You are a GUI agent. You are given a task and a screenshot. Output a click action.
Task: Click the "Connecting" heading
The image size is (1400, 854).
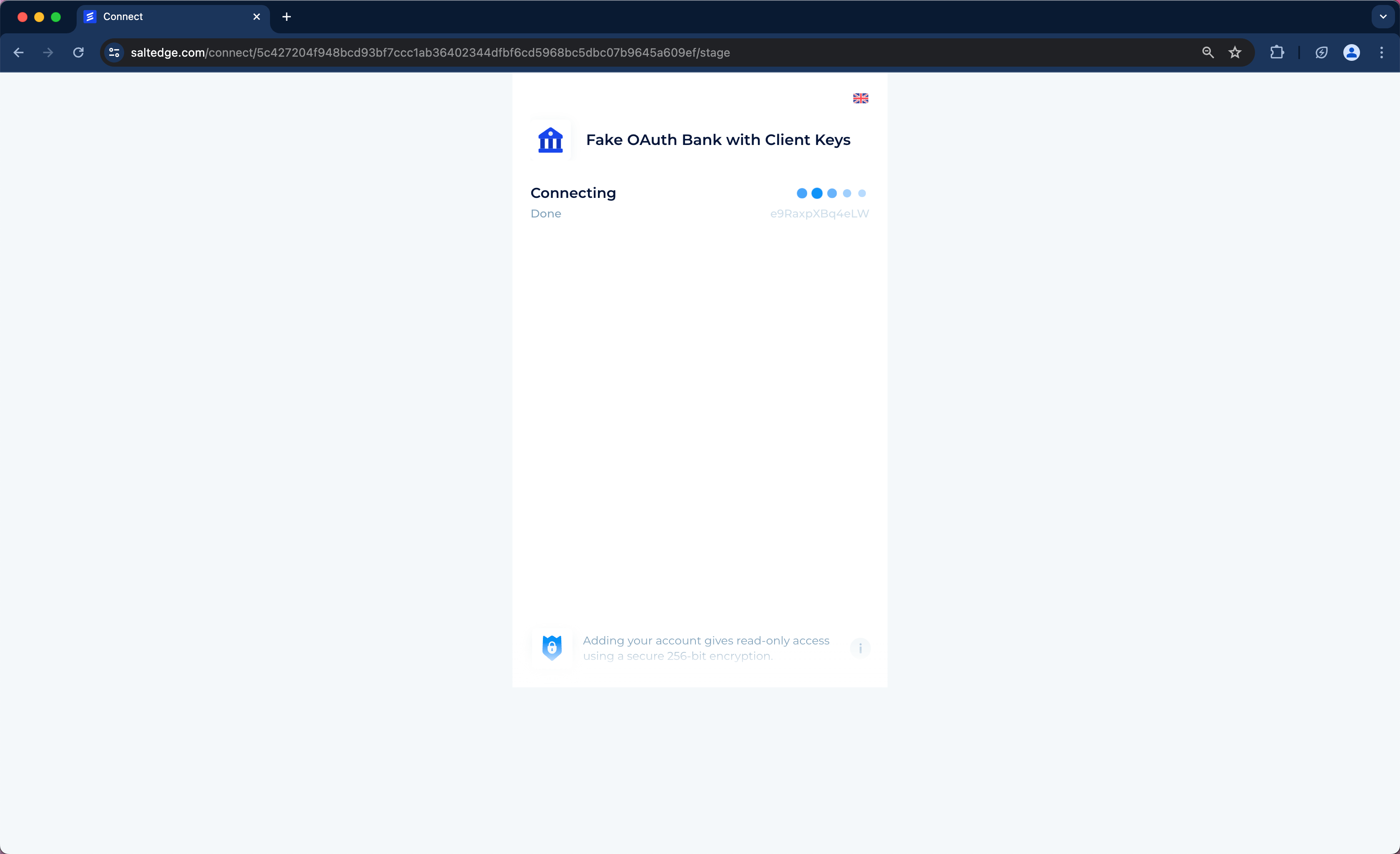tap(573, 193)
